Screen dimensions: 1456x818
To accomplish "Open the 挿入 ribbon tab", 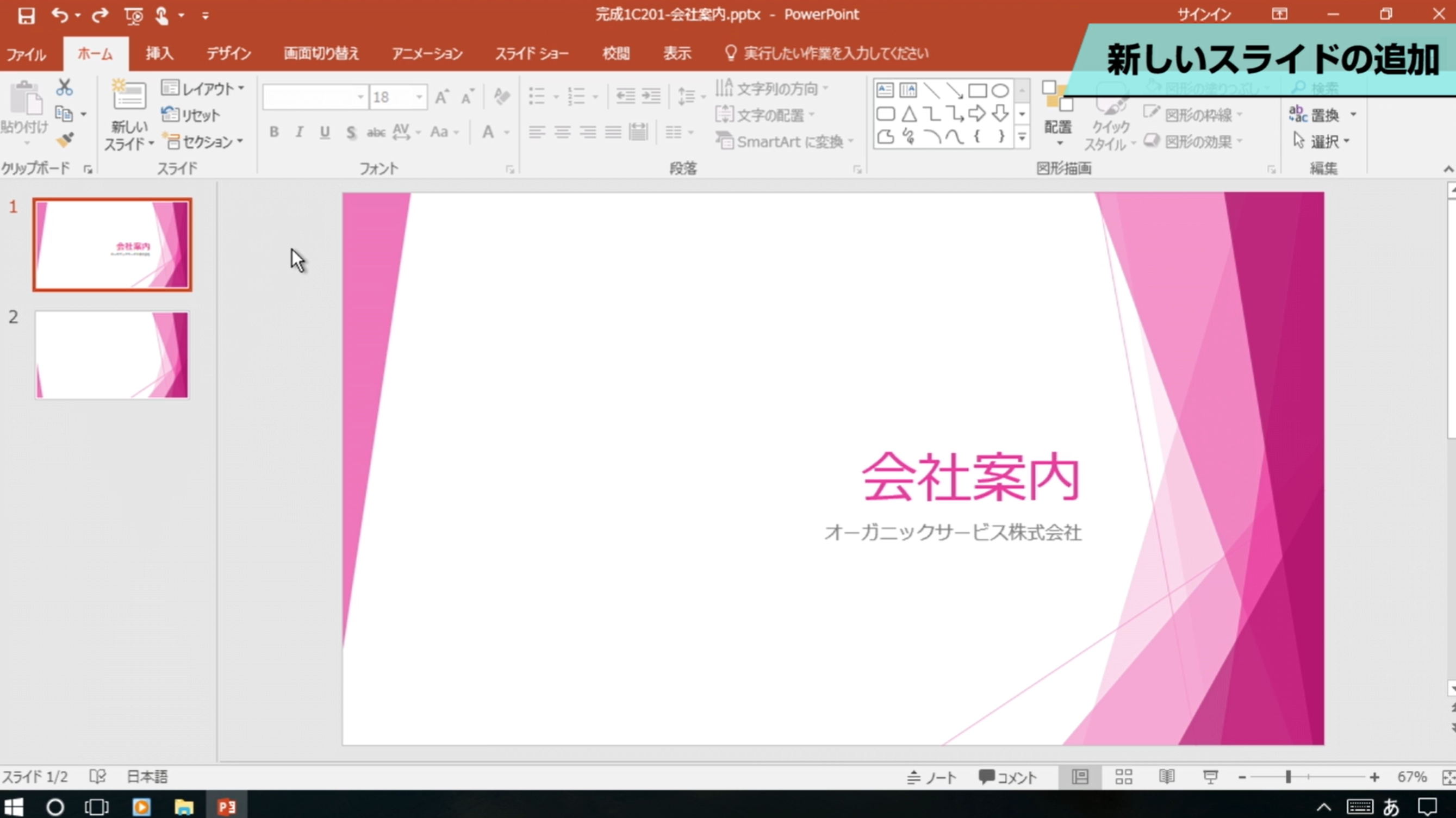I will [x=159, y=54].
